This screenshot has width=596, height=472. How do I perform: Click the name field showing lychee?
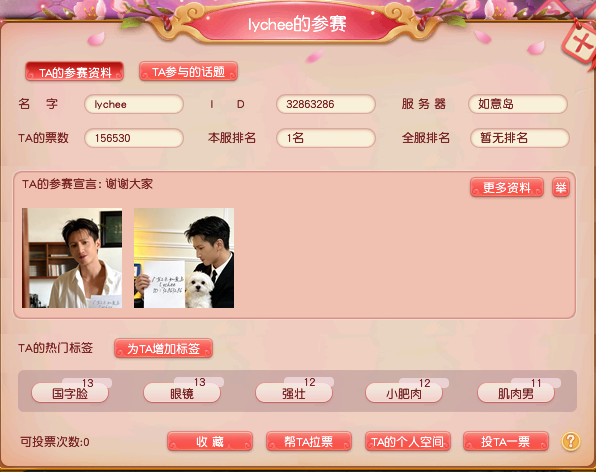click(x=134, y=104)
